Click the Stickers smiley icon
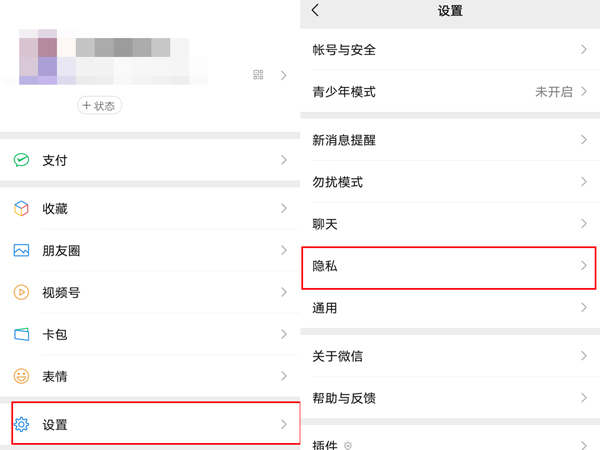Image resolution: width=600 pixels, height=450 pixels. 21,377
